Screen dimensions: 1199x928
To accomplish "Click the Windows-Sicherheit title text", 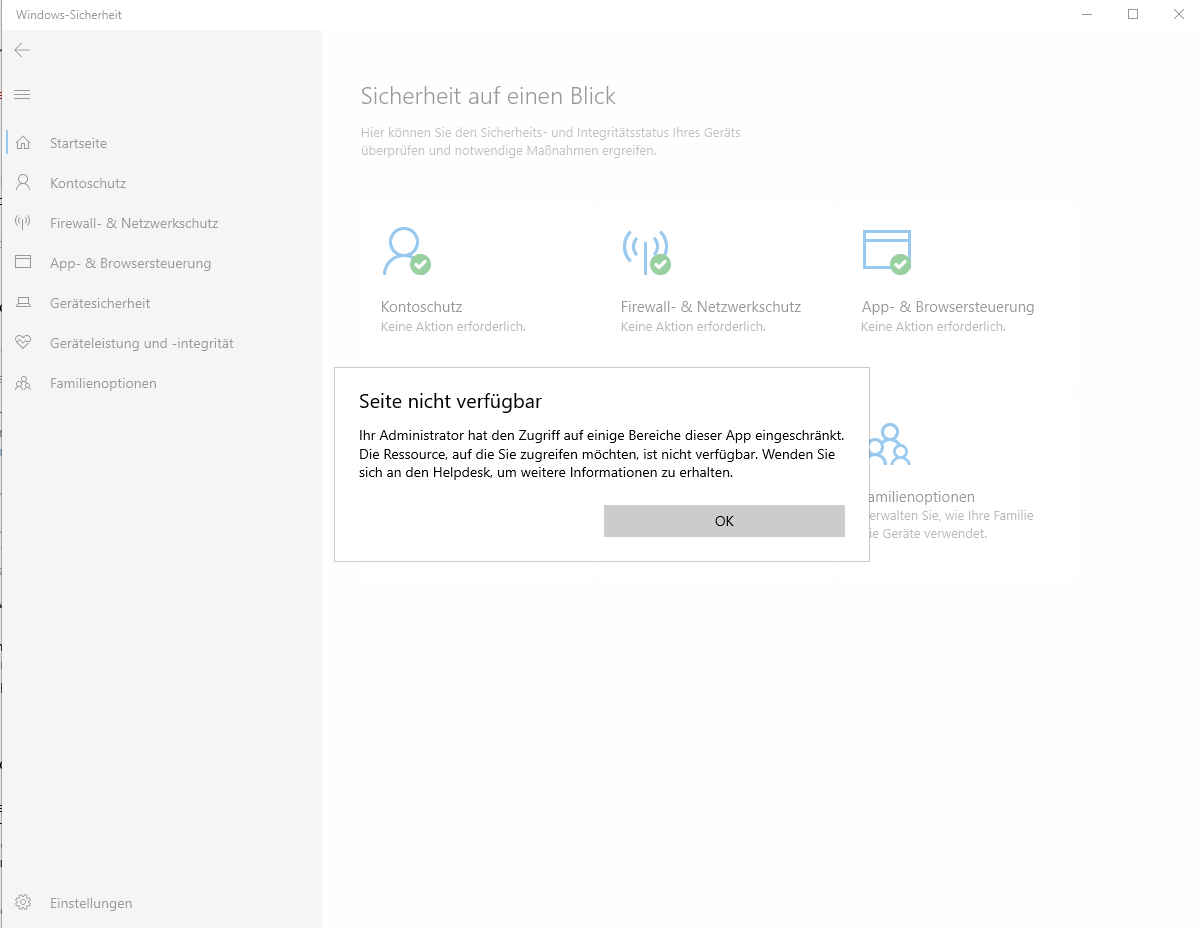I will tap(69, 15).
